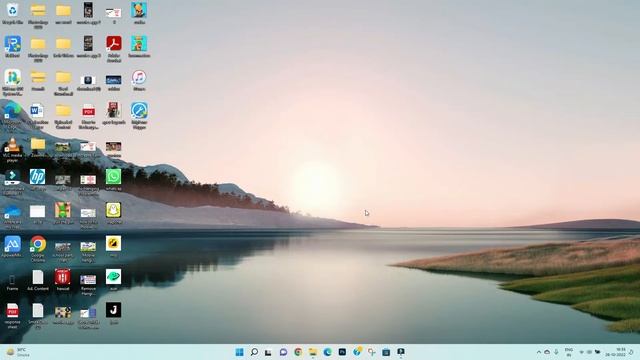Viewport: 640px width, 360px height.
Task: Select the blue cloud shortcut on desktop
Action: click(x=12, y=216)
